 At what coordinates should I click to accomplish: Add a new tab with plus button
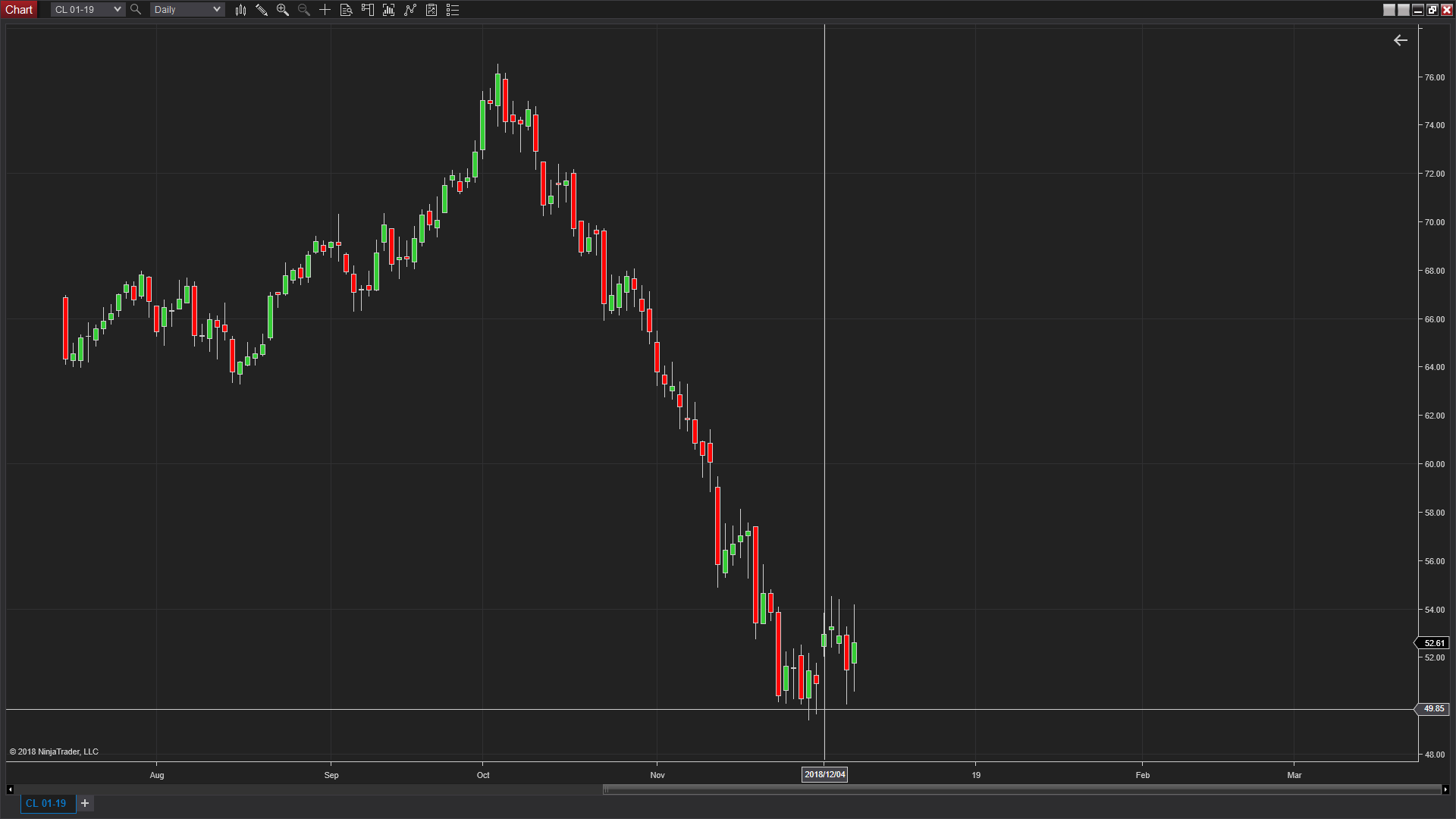pos(85,803)
